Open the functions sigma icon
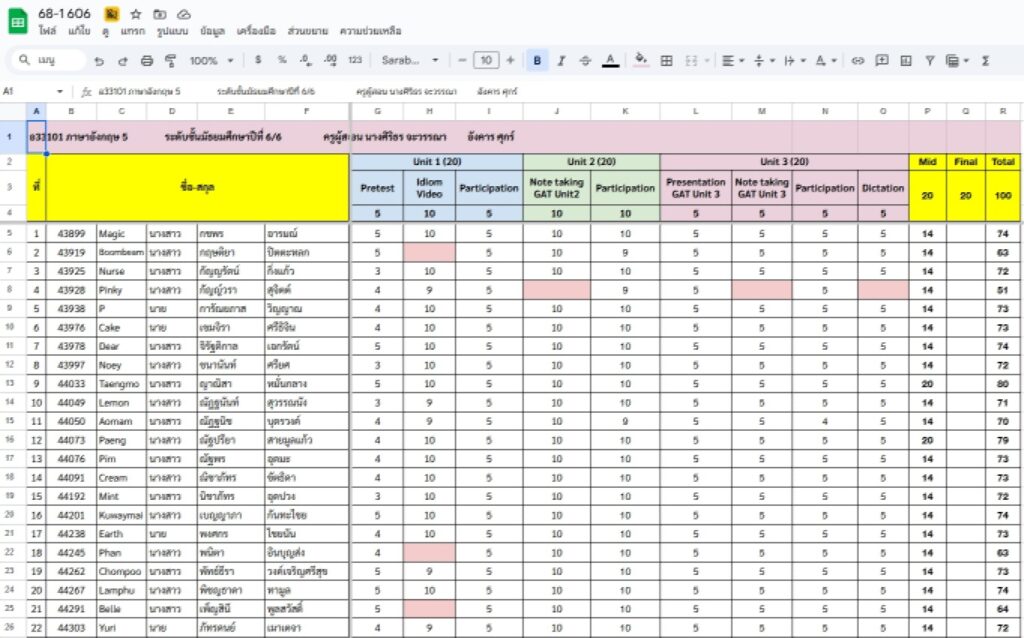The width and height of the screenshot is (1024, 638). [985, 61]
